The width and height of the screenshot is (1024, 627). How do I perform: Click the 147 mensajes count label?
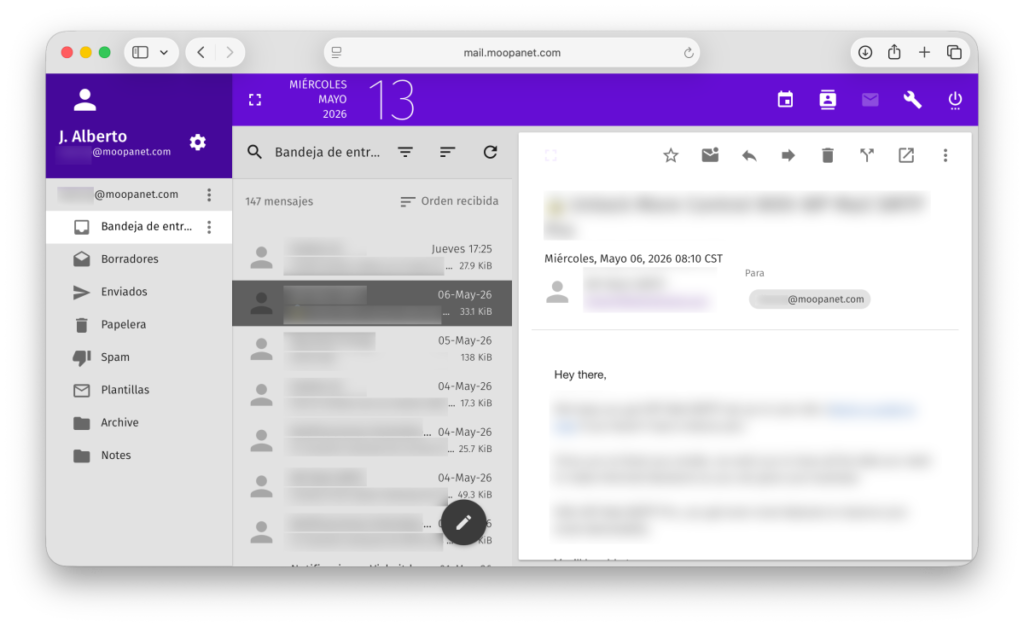(279, 201)
